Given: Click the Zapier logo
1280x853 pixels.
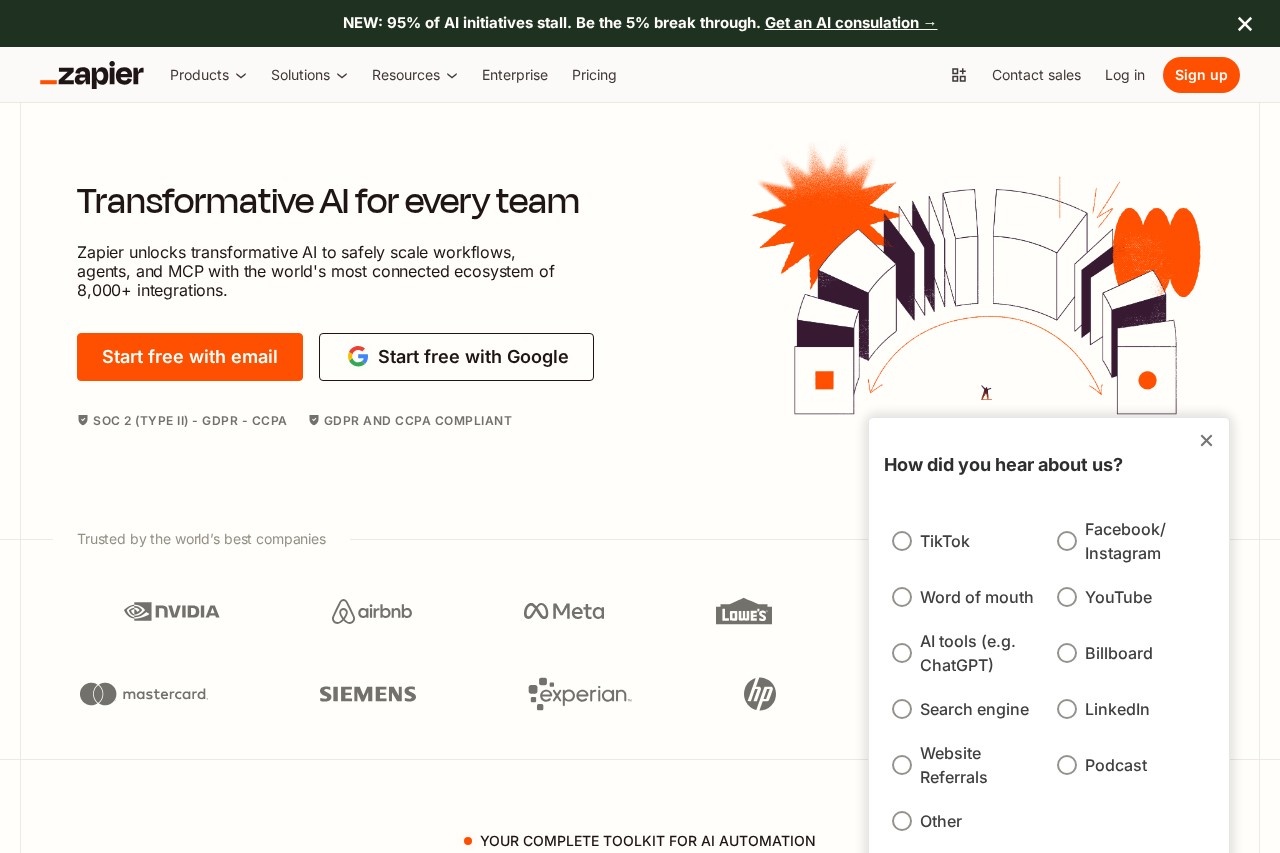Looking at the screenshot, I should pos(91,75).
